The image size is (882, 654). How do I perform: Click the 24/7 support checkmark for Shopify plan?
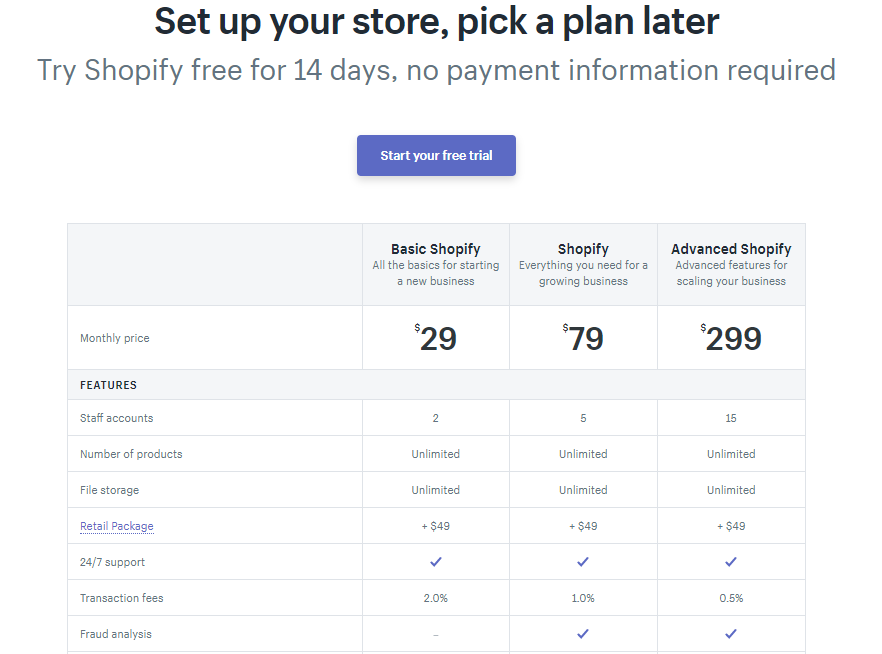click(x=583, y=562)
